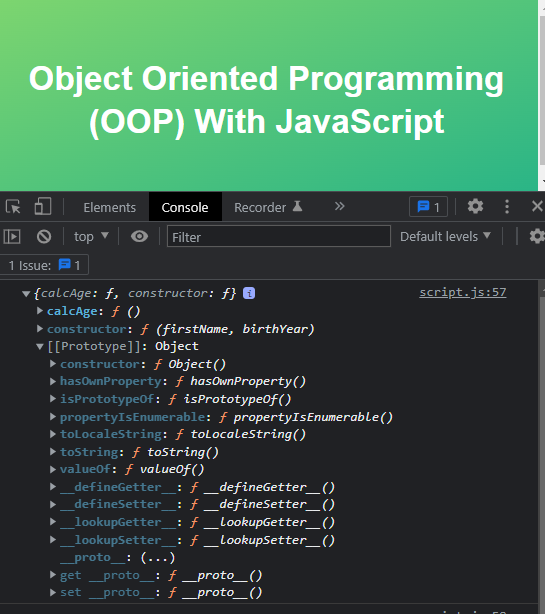Toggle the device toolbar icon
This screenshot has height=614, width=545.
pos(43,206)
